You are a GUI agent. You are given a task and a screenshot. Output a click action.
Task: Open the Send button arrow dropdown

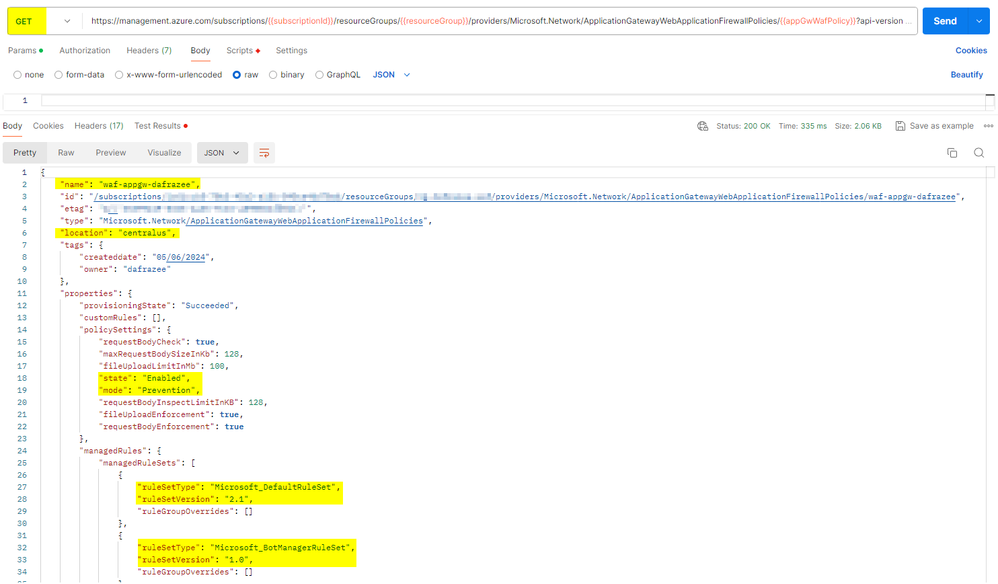coord(979,21)
